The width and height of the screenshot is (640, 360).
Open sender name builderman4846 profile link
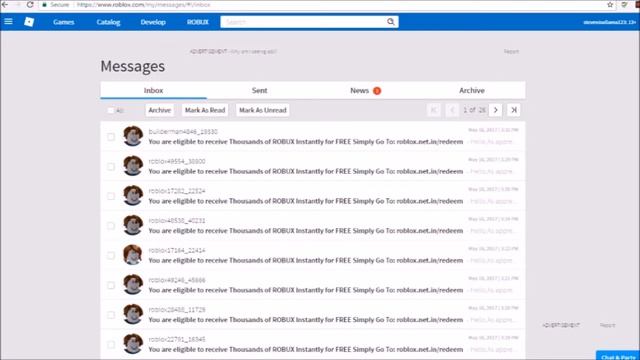183,131
